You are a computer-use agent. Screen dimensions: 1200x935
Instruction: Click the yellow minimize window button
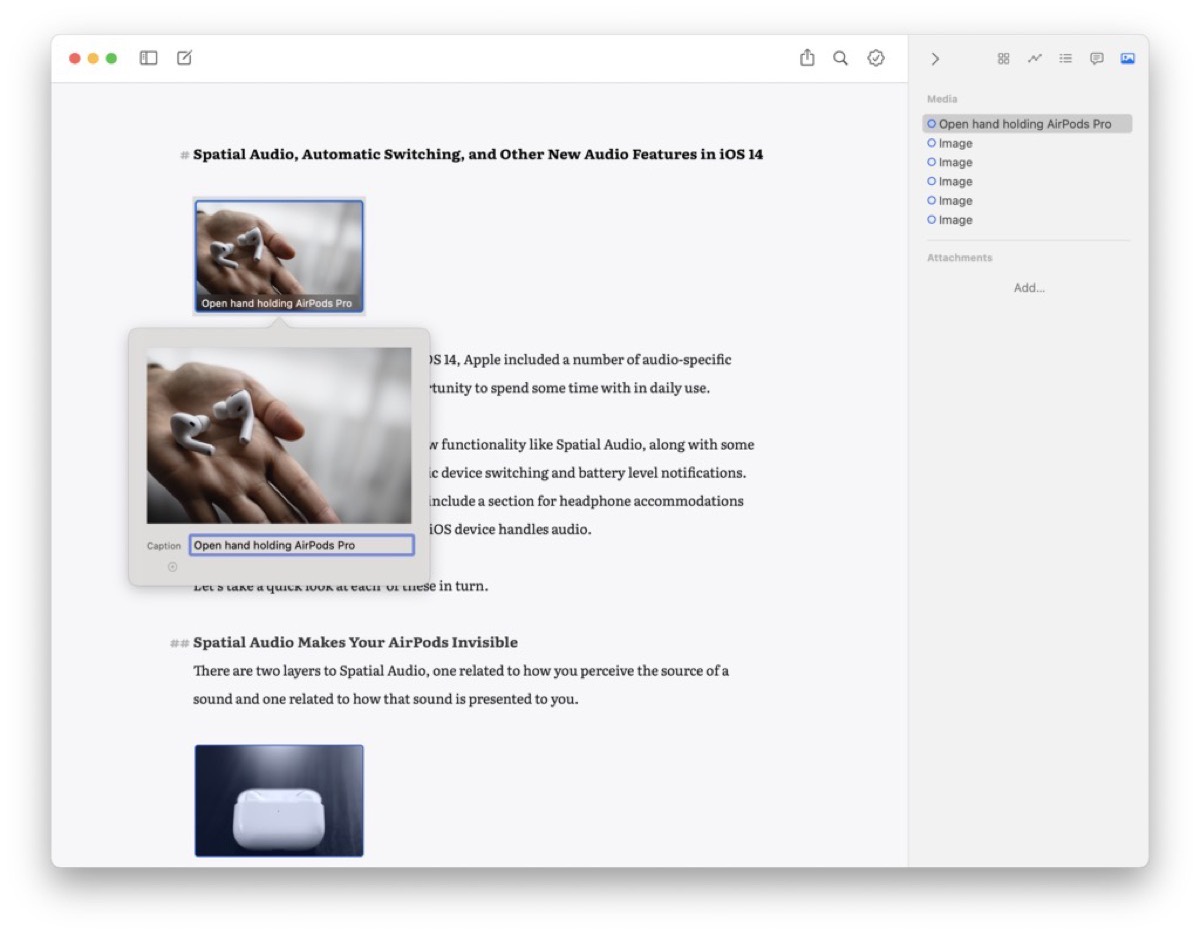(93, 58)
